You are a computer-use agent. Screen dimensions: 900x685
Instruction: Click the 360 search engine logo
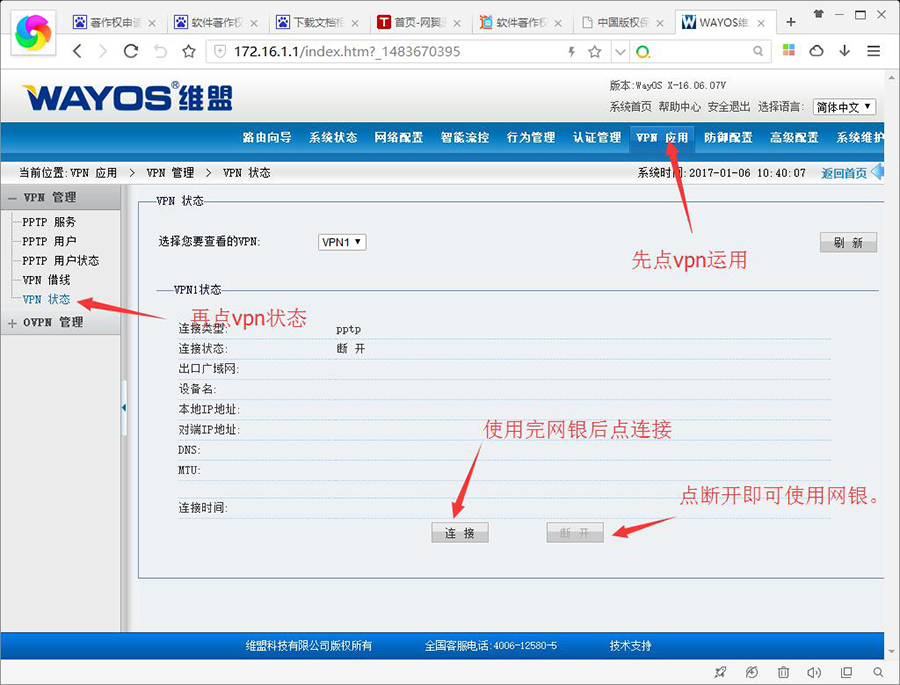(643, 52)
